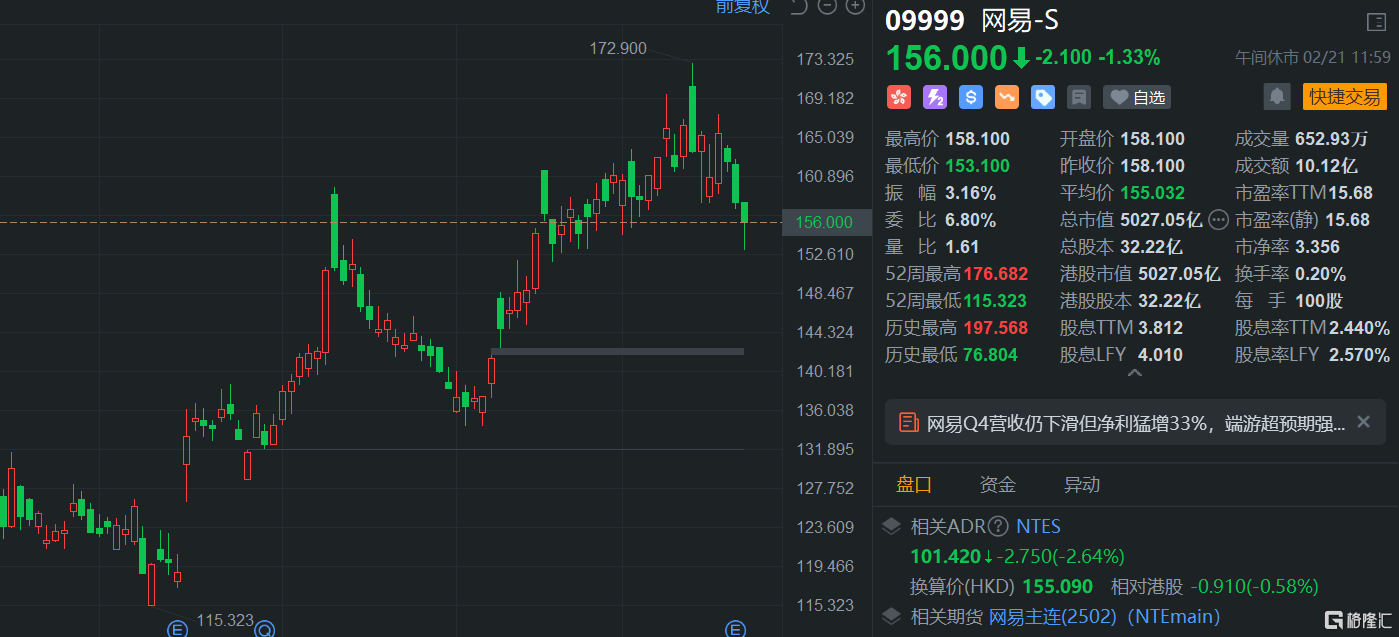The width and height of the screenshot is (1399, 637).
Task: Zoom out the chart with minus icon
Action: click(827, 7)
